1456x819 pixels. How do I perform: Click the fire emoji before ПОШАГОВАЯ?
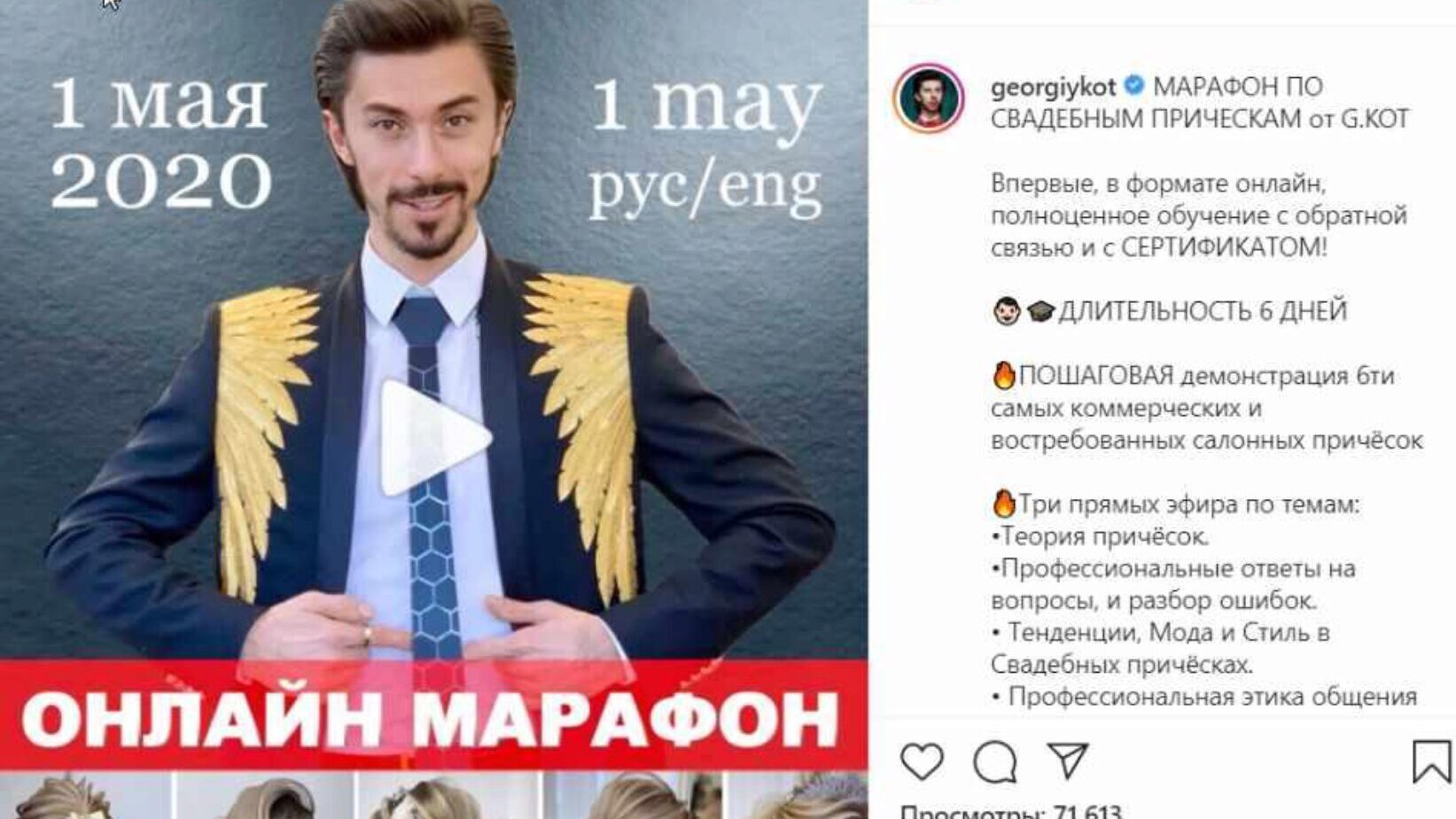1003,375
